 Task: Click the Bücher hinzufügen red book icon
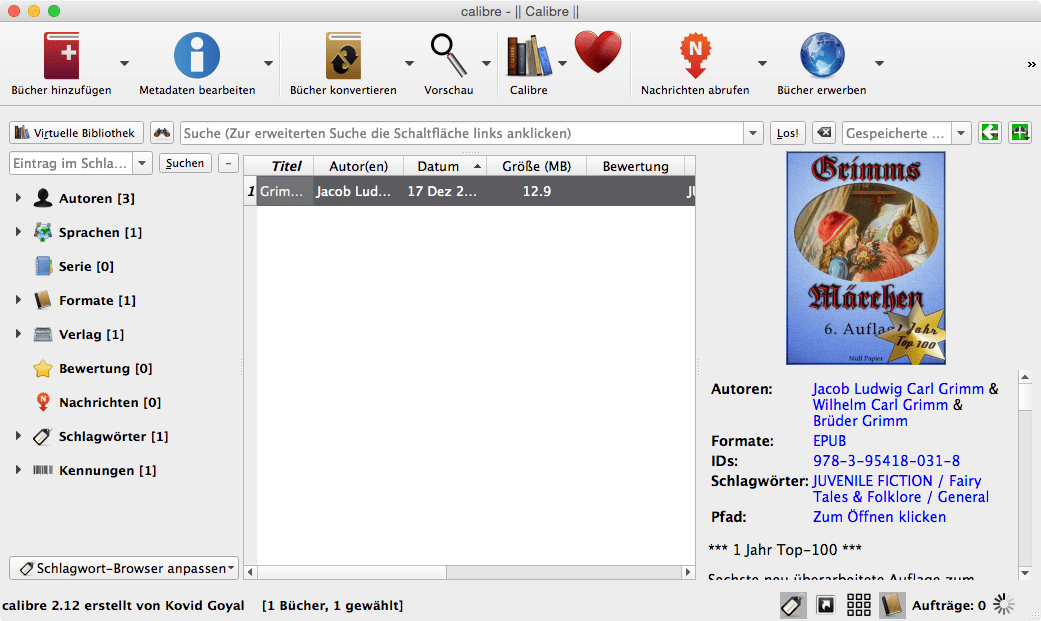tap(61, 56)
